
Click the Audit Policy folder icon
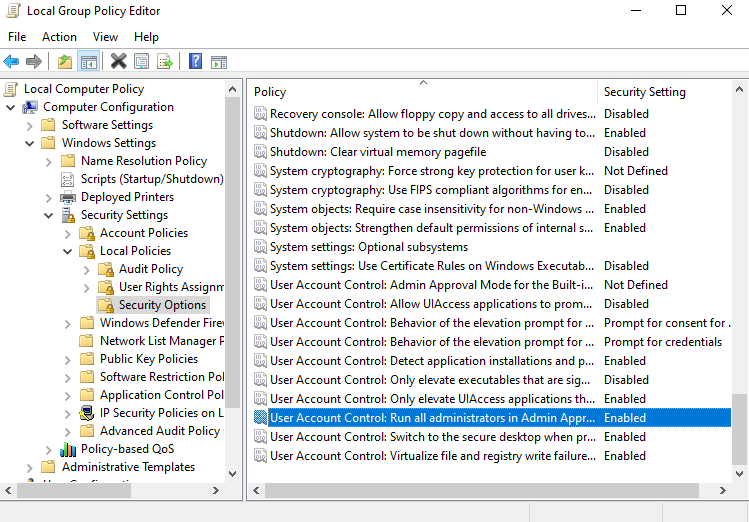[106, 269]
